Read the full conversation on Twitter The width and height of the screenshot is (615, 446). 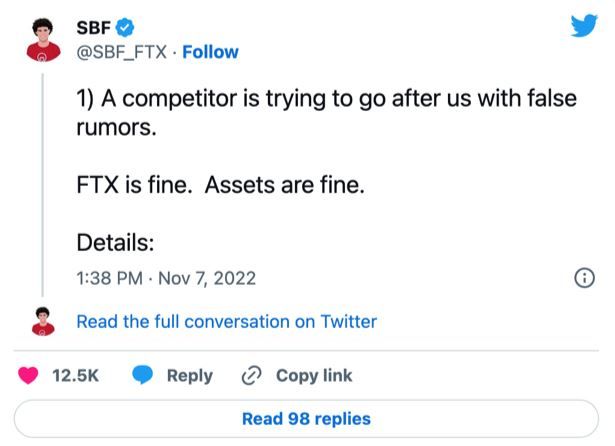226,321
